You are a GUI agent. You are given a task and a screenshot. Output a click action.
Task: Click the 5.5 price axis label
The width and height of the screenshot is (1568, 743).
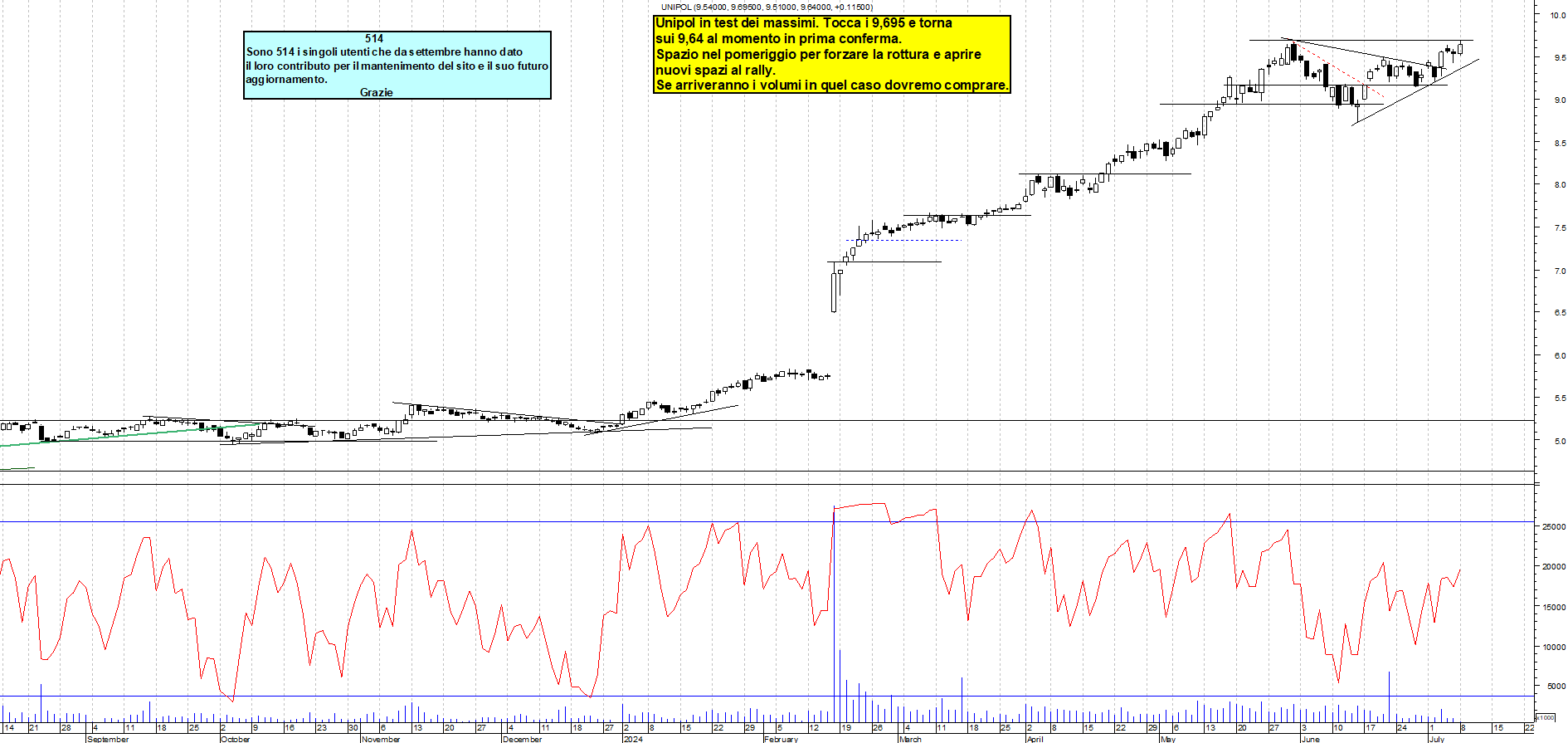(1560, 398)
